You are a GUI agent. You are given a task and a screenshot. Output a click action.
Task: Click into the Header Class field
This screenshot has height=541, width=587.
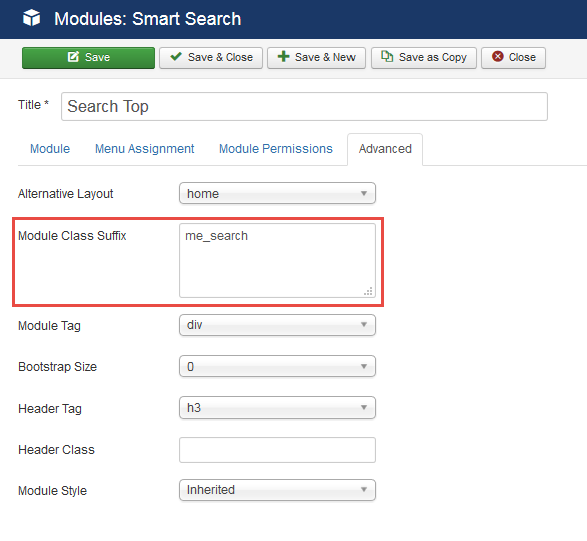click(277, 450)
